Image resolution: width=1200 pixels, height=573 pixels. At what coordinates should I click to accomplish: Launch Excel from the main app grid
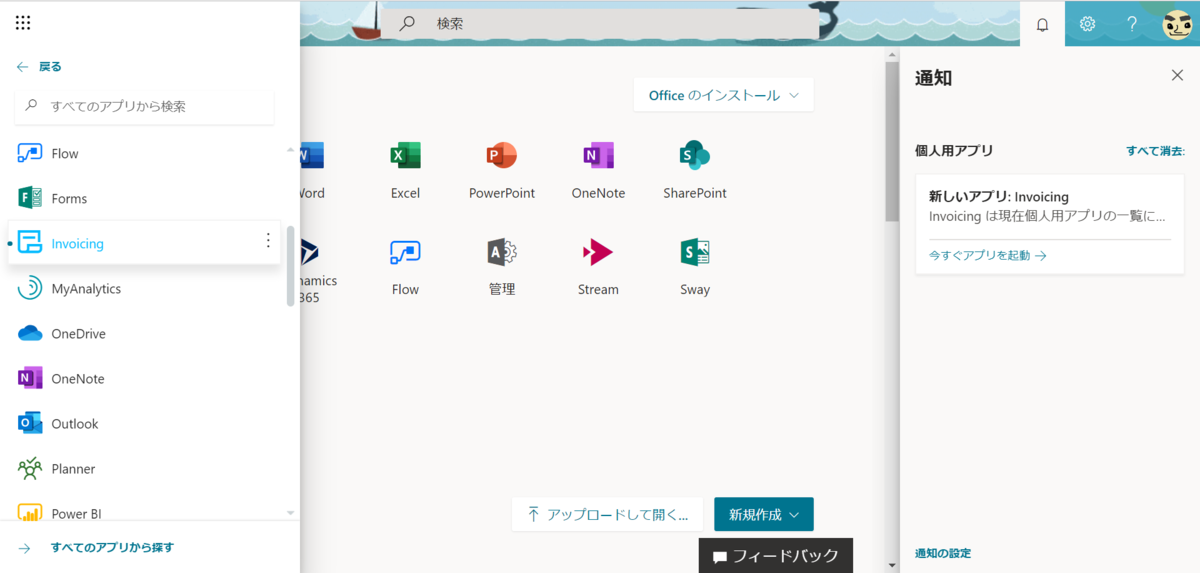[x=405, y=170]
